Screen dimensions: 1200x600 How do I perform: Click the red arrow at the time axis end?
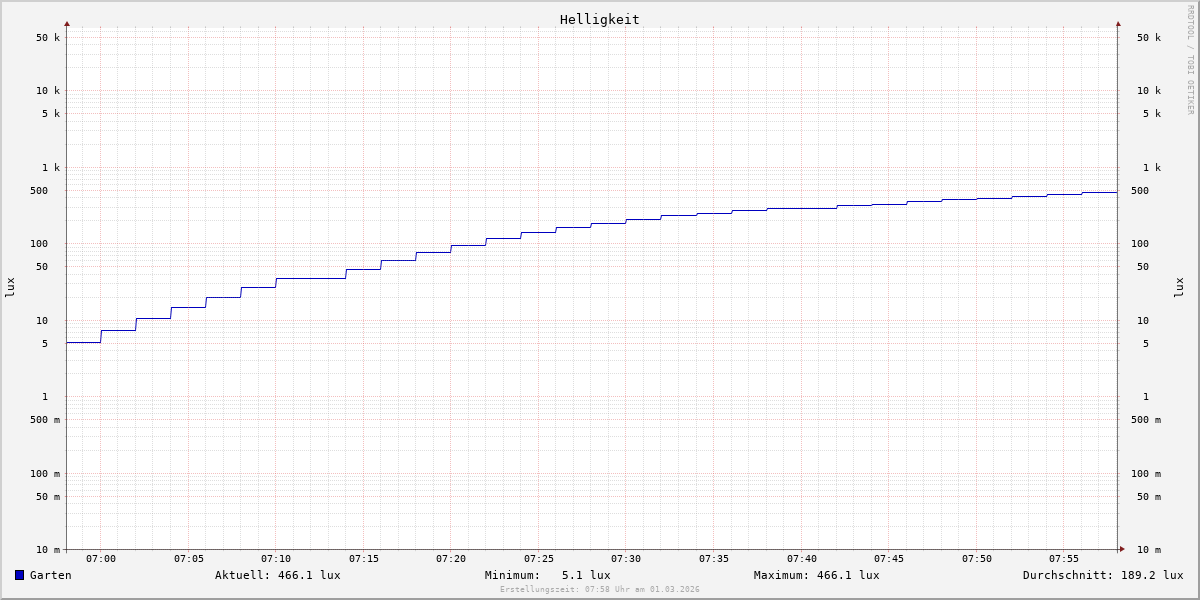[x=1122, y=549]
